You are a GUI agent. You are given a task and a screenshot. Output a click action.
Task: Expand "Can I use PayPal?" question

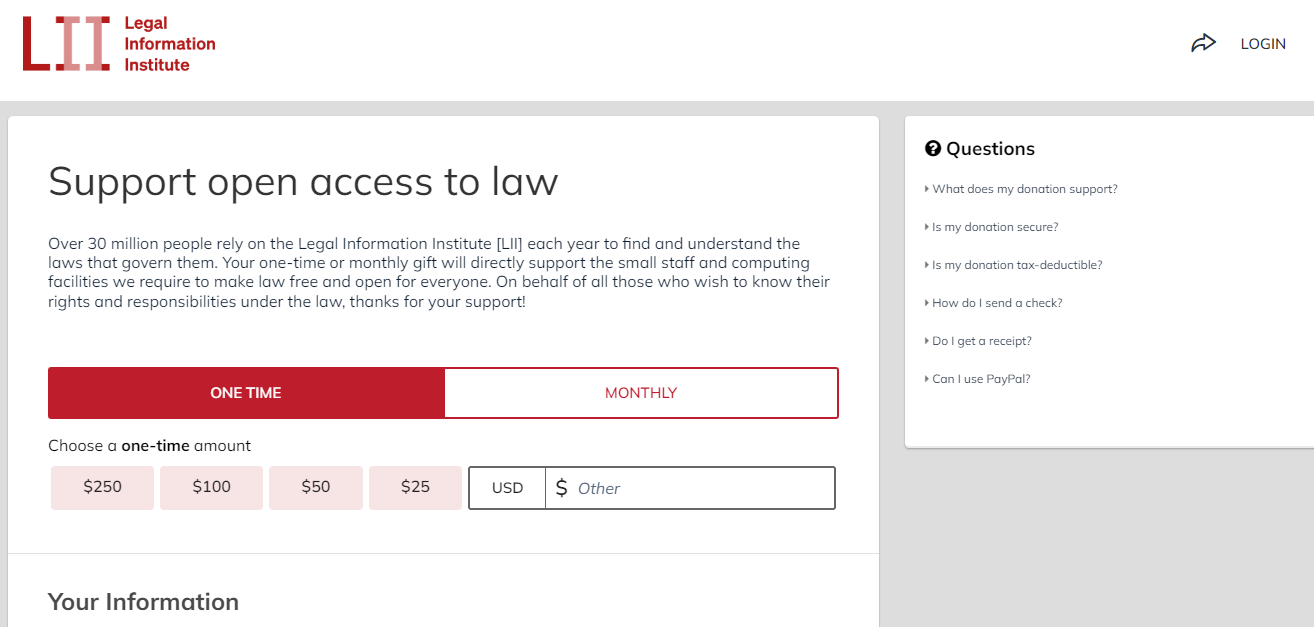(x=977, y=379)
